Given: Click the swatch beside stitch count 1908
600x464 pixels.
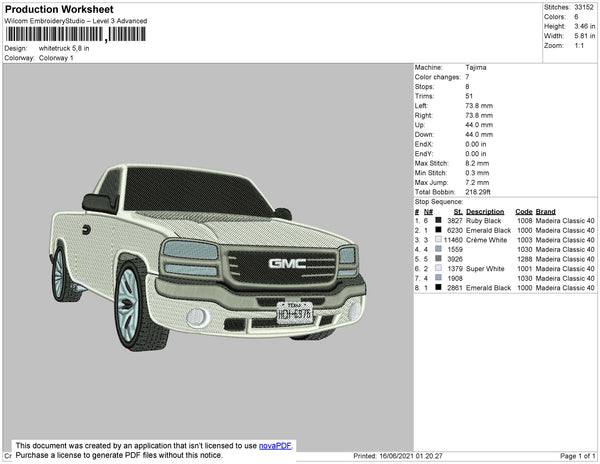Looking at the screenshot, I should [x=439, y=278].
